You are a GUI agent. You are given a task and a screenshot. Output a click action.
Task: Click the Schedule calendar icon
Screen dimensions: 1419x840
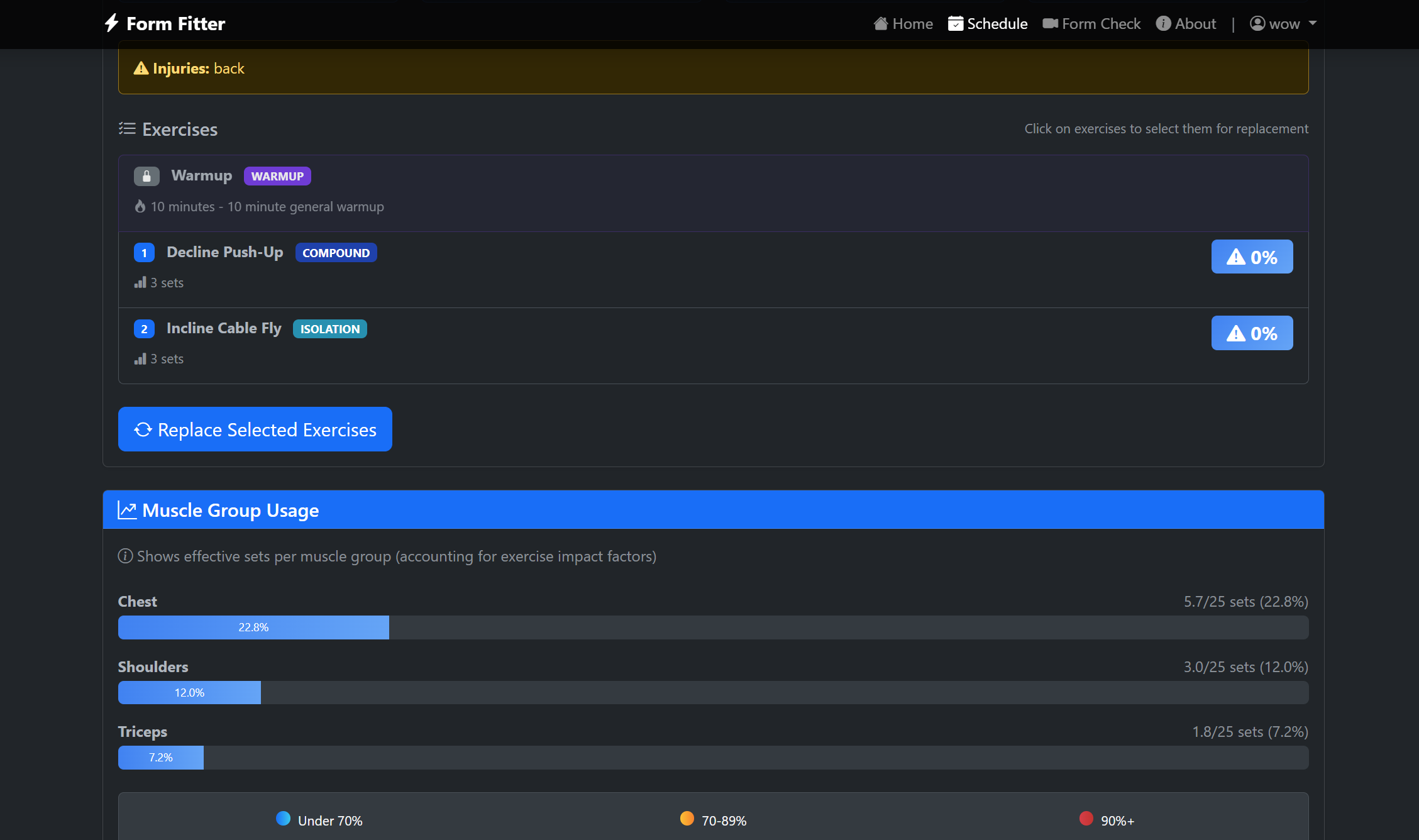coord(955,23)
